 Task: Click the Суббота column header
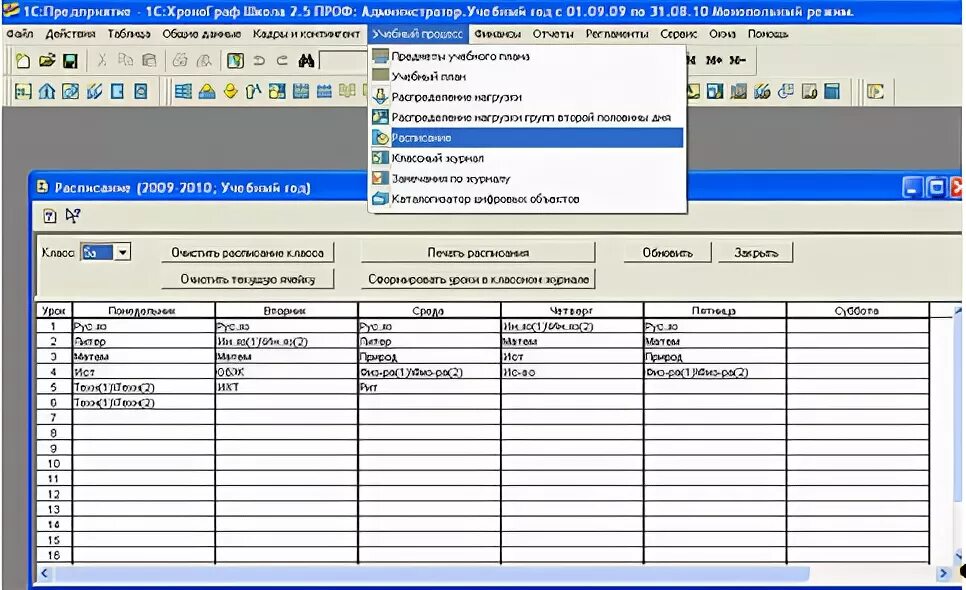858,310
